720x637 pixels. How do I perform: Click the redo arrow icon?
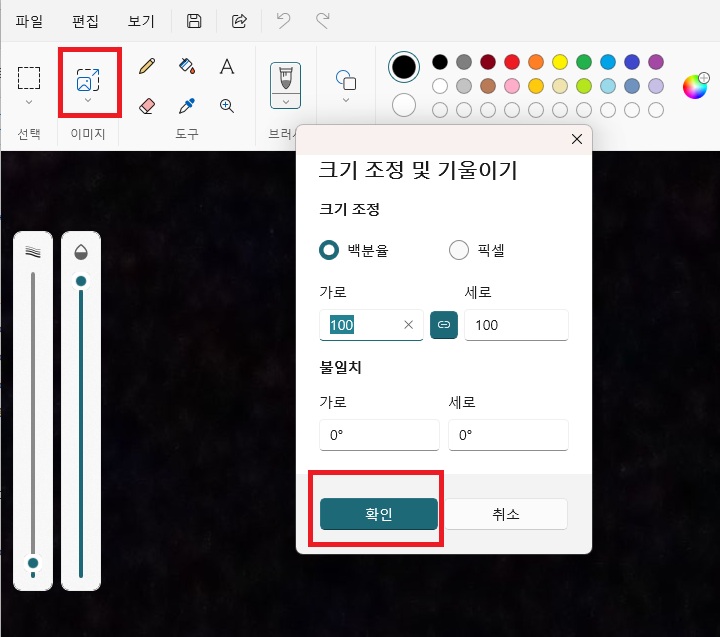point(322,21)
